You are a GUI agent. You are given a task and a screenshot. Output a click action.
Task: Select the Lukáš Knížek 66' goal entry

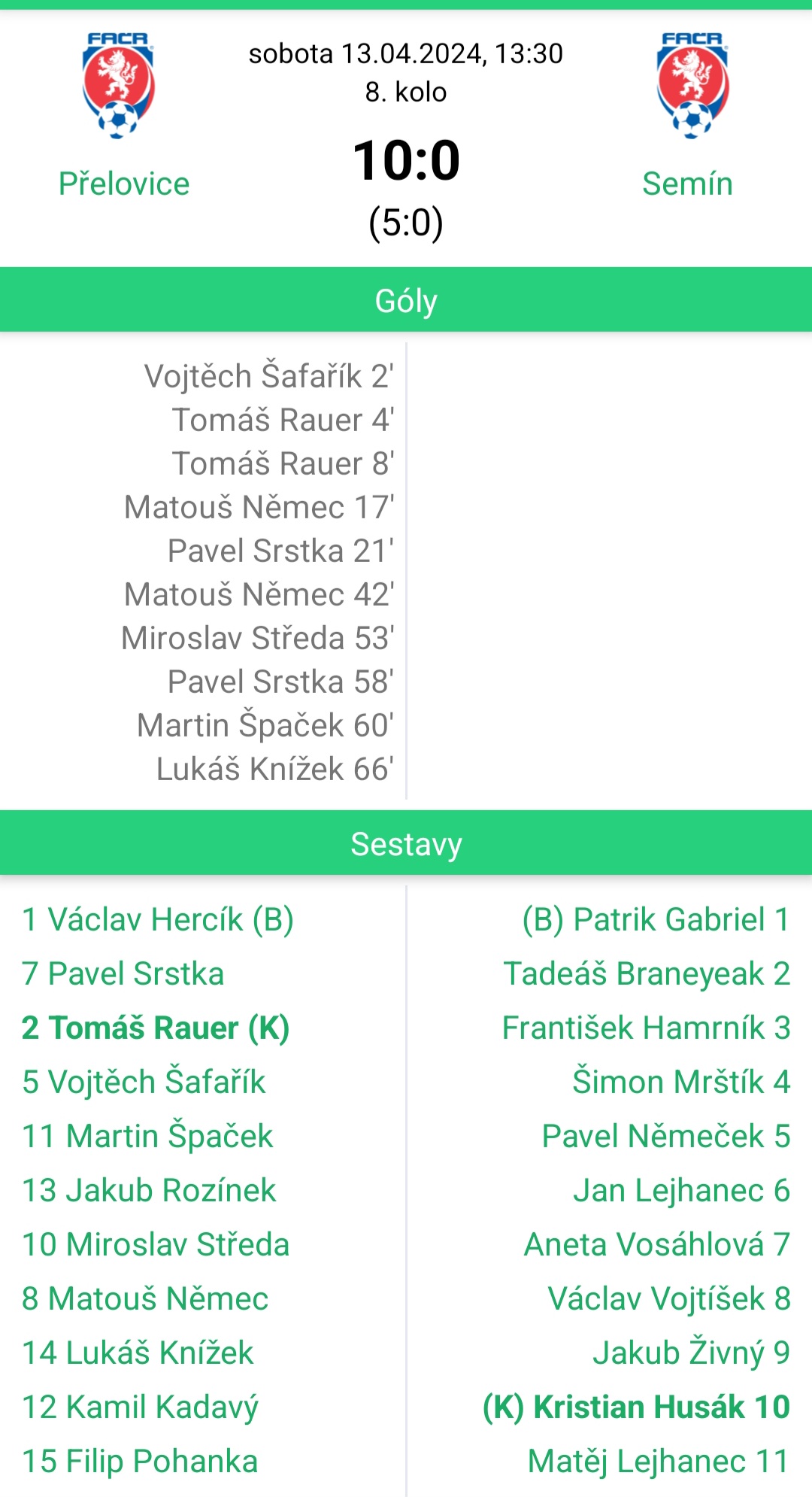click(275, 769)
